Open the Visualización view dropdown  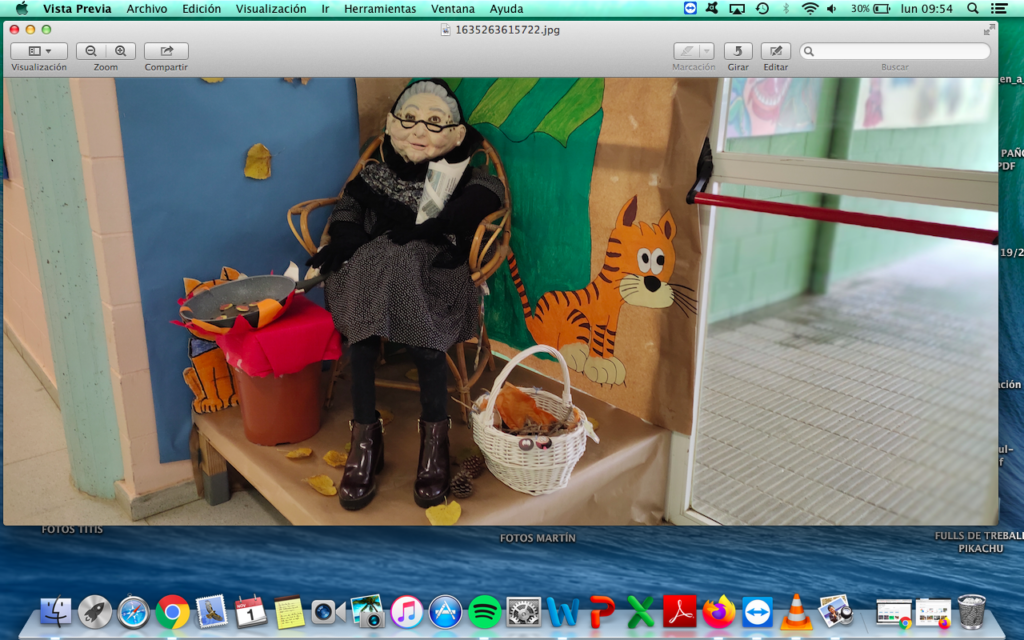tap(39, 51)
